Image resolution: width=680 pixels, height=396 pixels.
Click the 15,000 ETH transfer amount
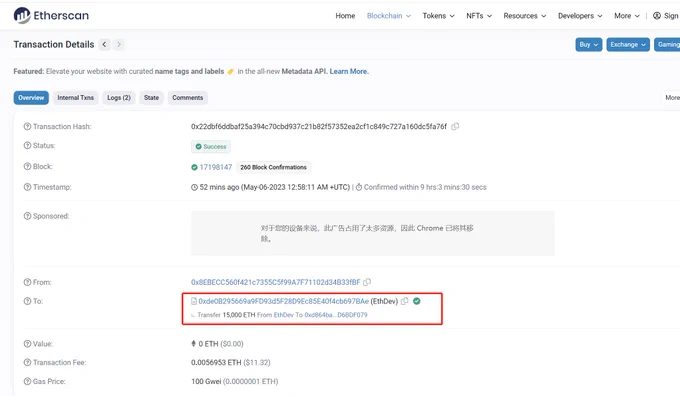[x=239, y=315]
